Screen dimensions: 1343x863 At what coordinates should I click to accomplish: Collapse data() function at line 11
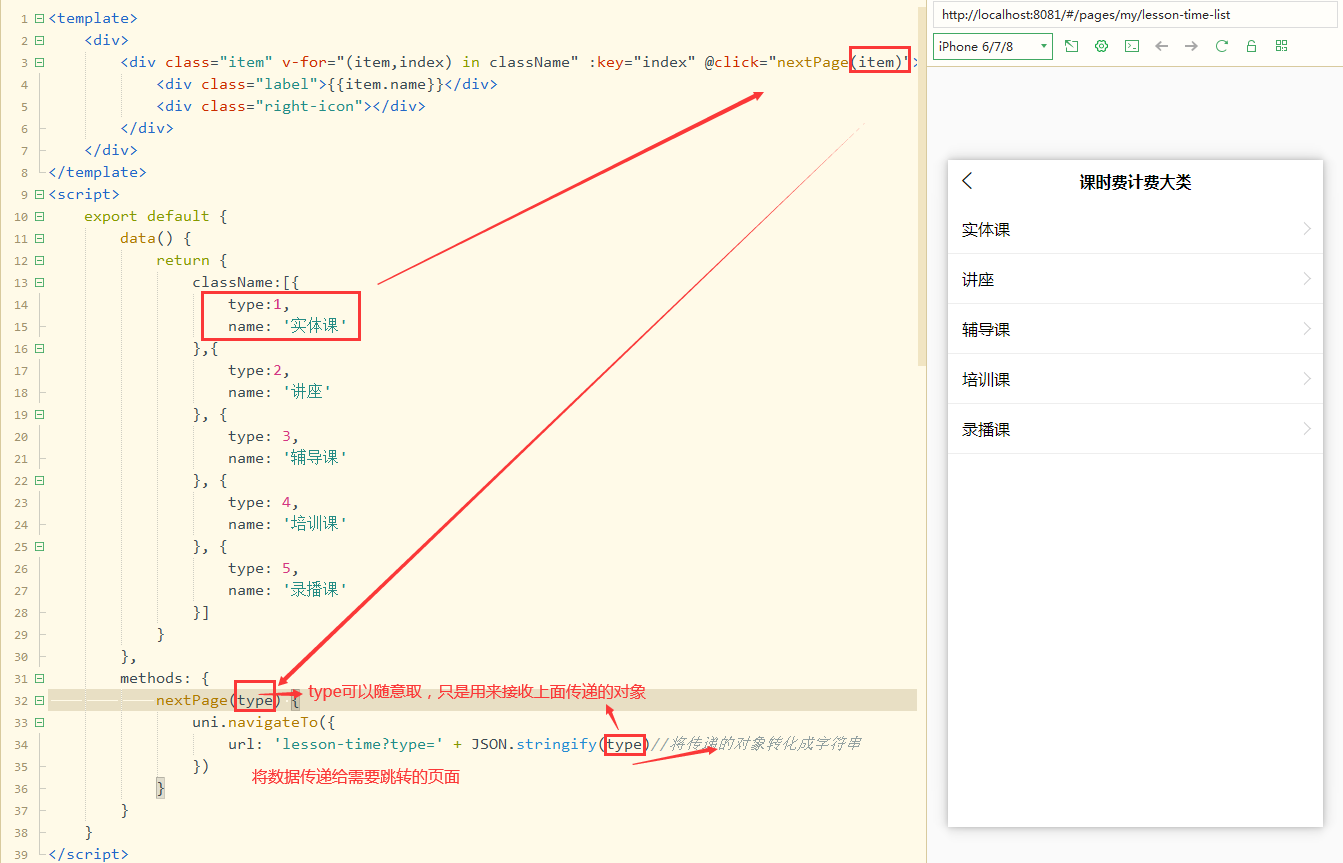coord(39,238)
